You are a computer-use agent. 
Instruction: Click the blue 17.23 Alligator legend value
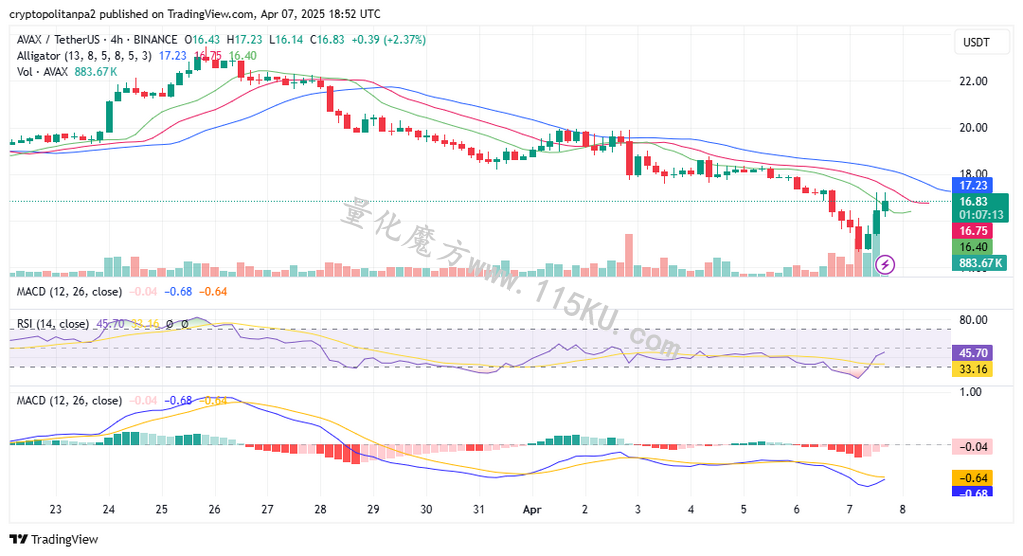172,56
